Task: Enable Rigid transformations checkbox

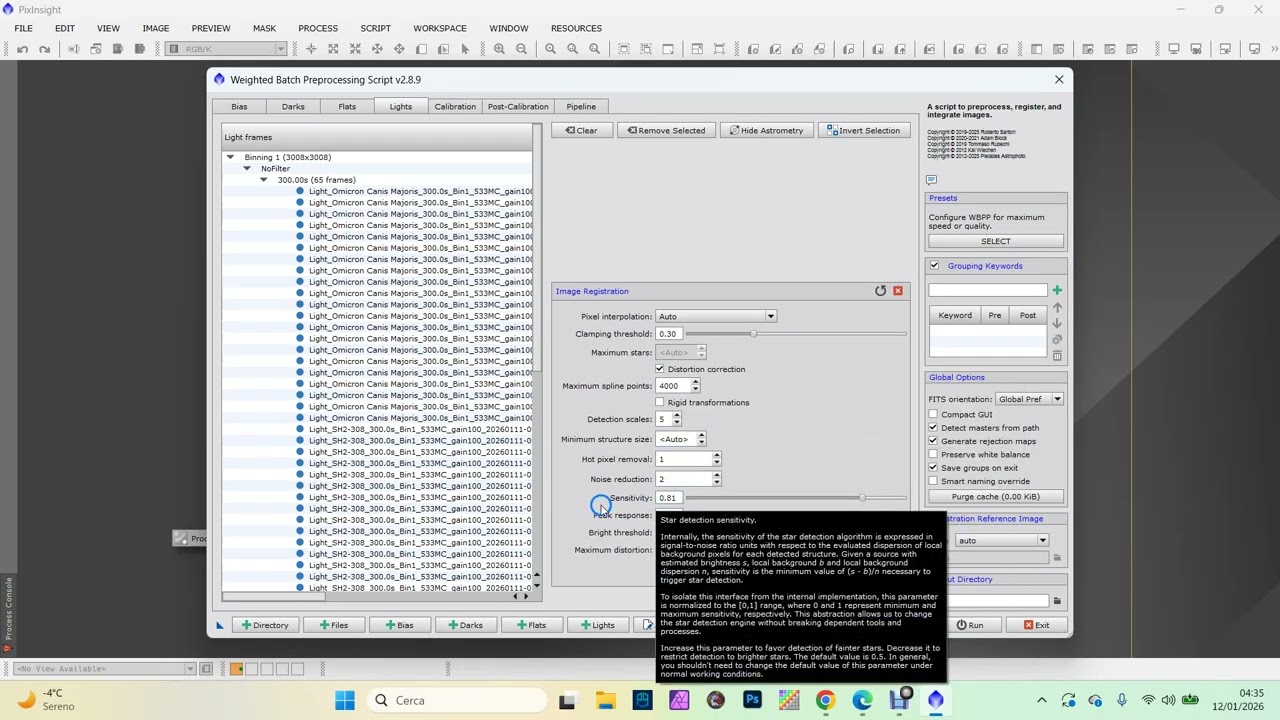Action: [x=660, y=402]
